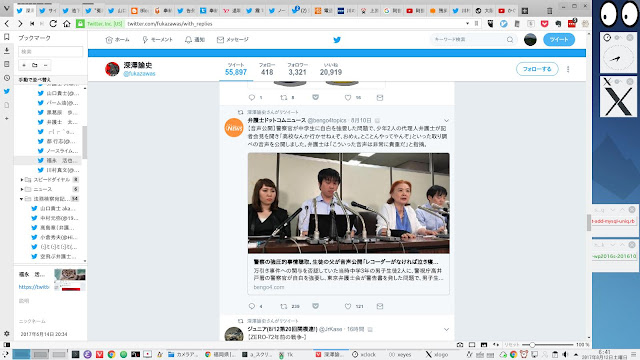Click the search magnifier in Twitter search box

510,40
